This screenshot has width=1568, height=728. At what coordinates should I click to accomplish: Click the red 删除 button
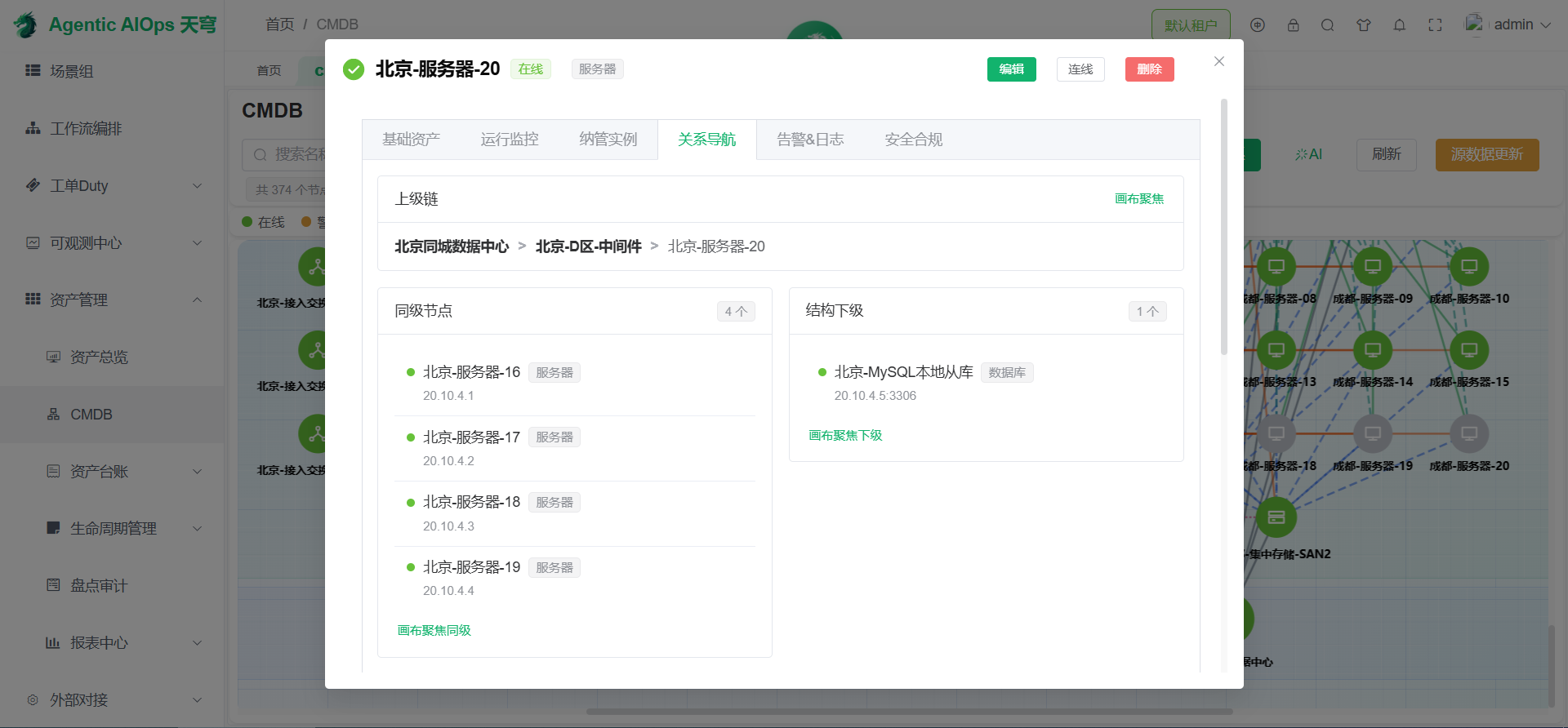tap(1150, 69)
